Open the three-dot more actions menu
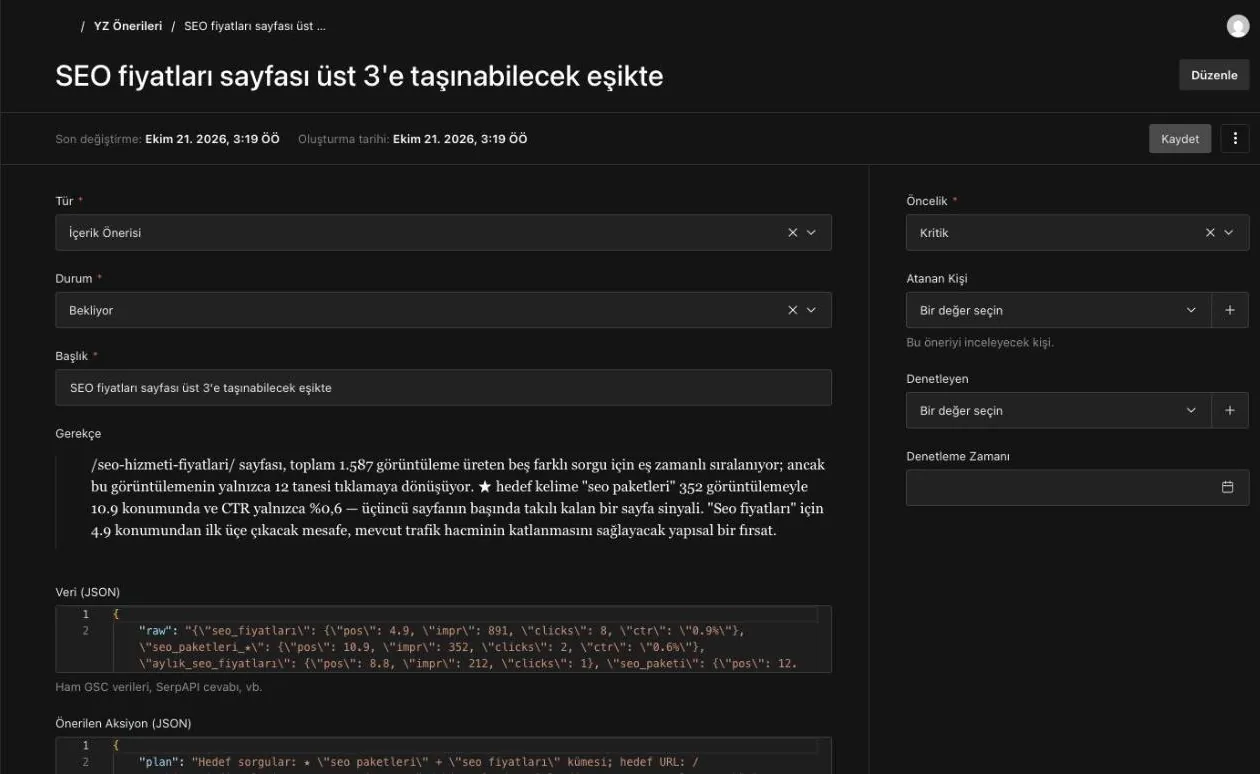The image size is (1260, 774). [1235, 139]
